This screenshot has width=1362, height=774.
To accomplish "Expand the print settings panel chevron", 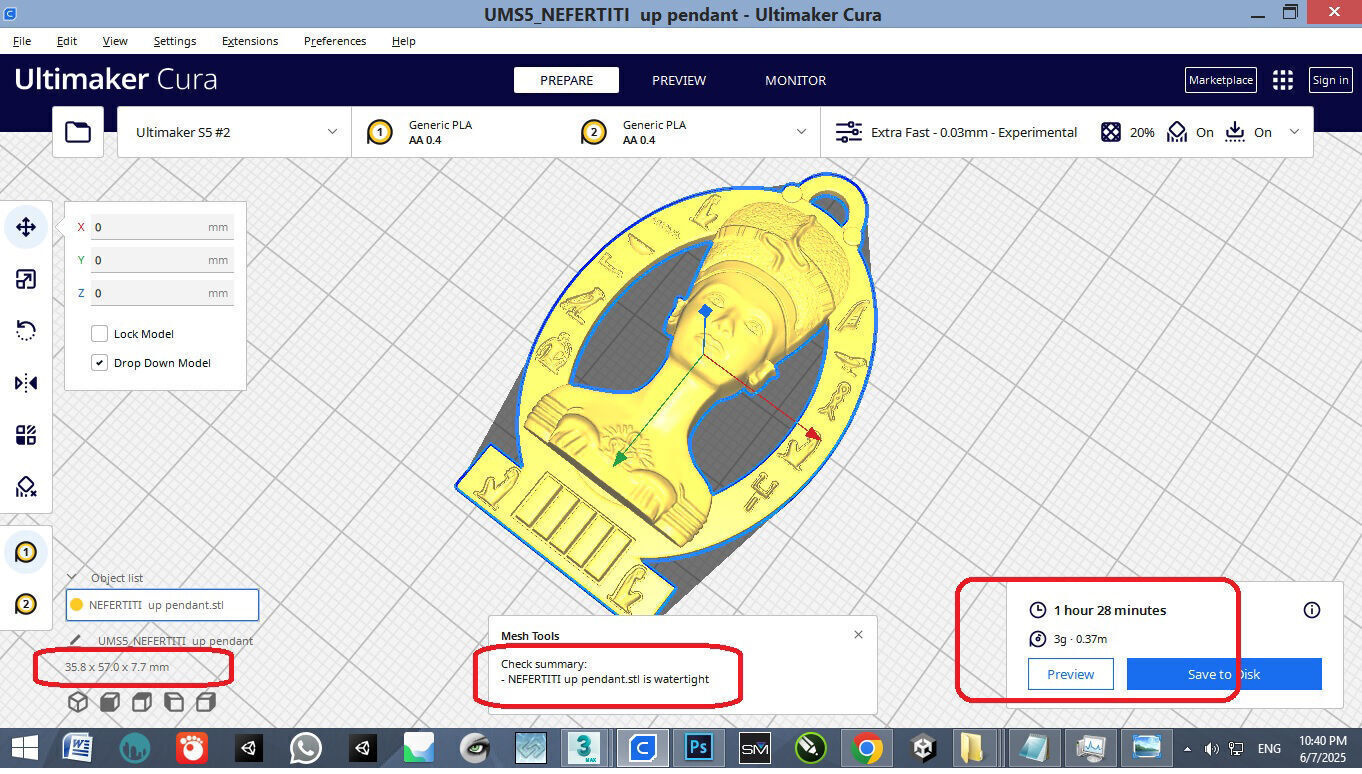I will [x=1295, y=132].
